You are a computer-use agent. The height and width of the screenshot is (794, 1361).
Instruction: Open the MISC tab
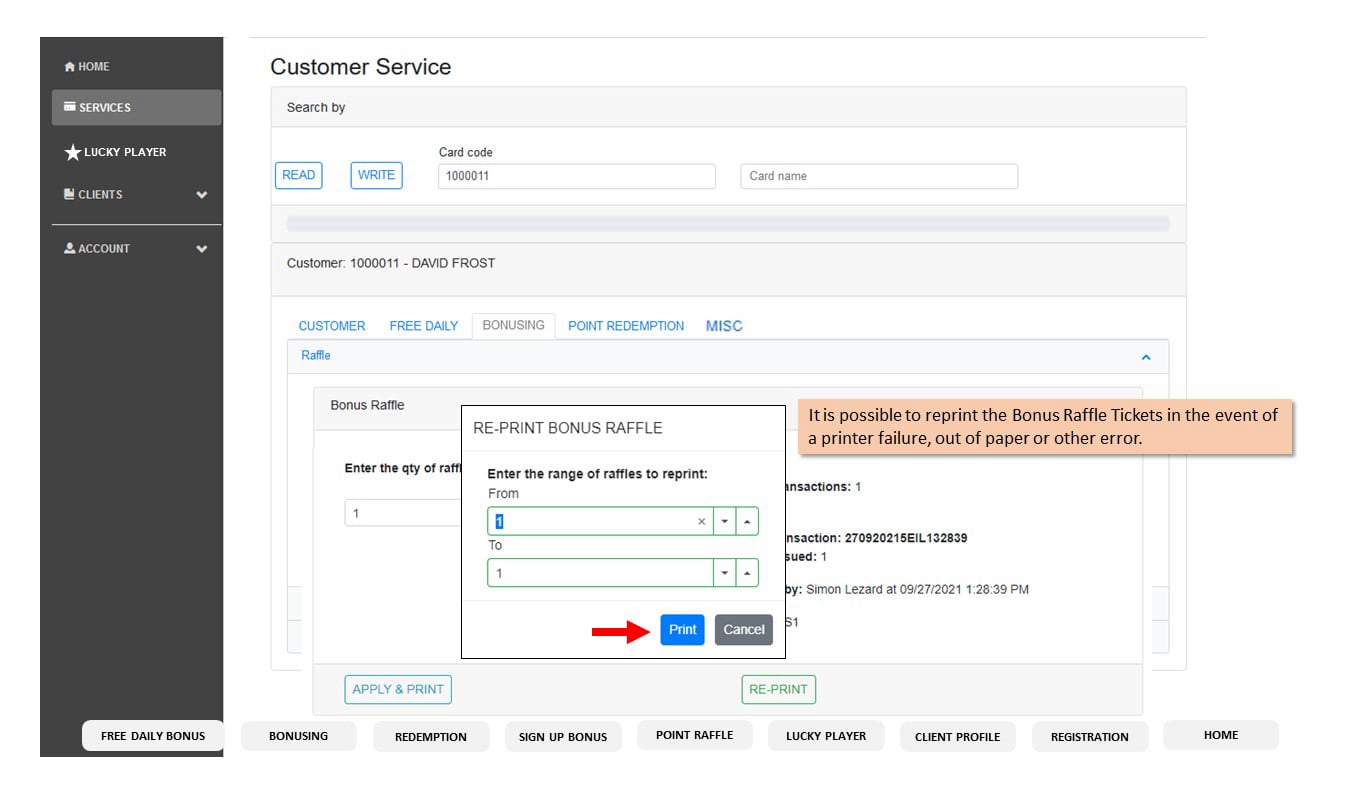pos(724,326)
